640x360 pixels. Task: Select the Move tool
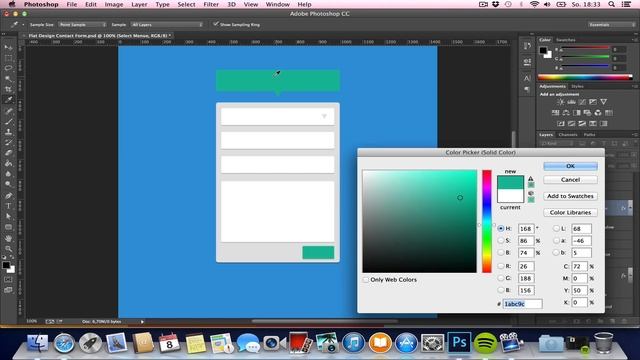click(8, 48)
